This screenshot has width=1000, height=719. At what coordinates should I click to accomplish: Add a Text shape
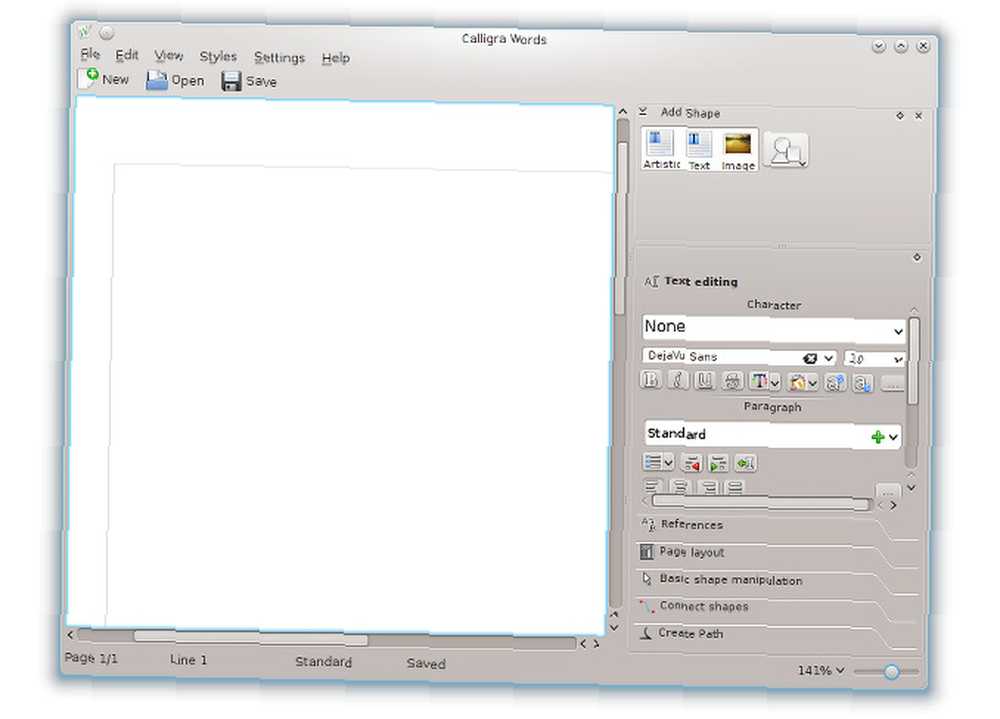tap(699, 151)
